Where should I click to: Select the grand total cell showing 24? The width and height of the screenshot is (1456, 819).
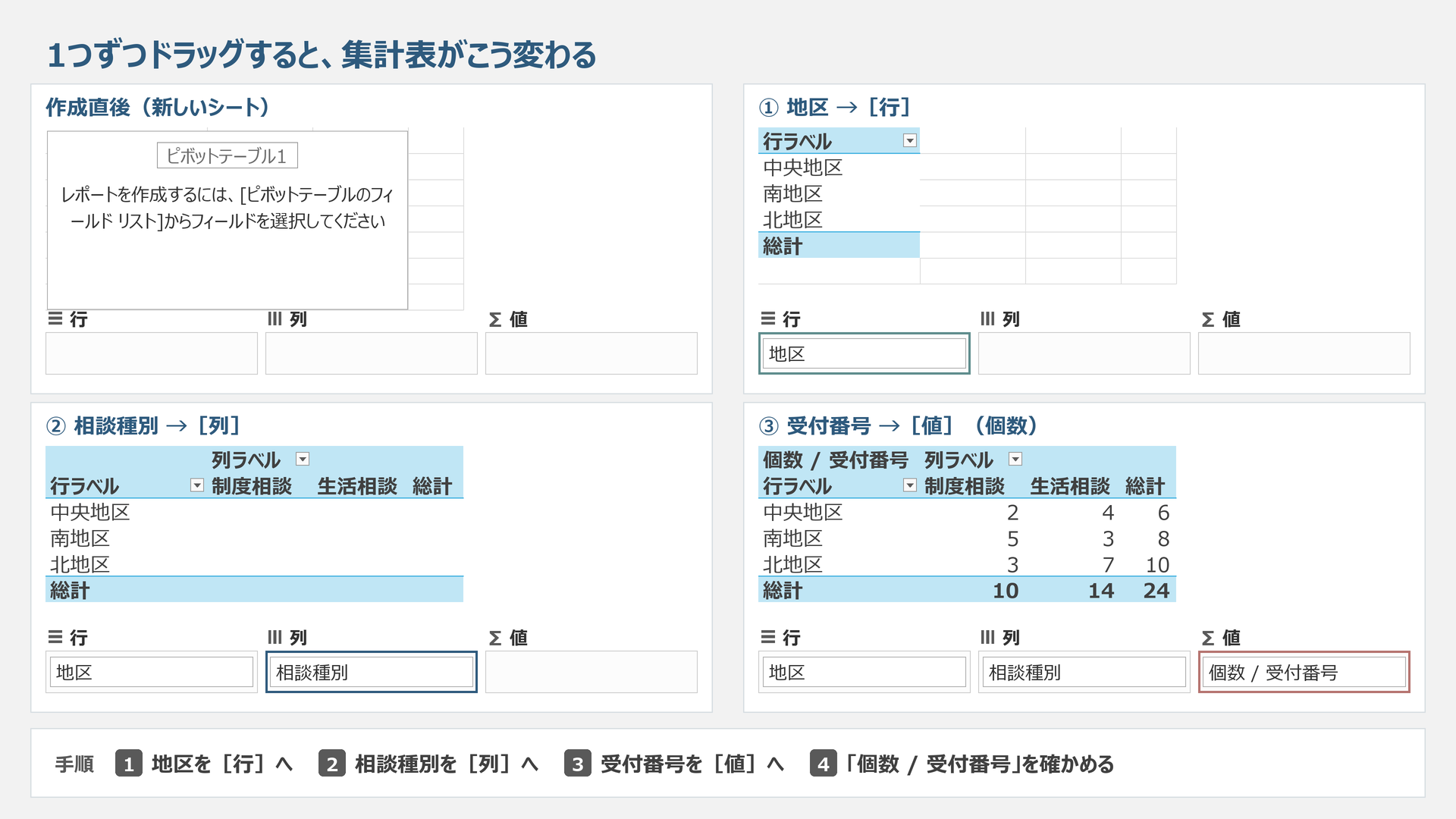pyautogui.click(x=1156, y=590)
